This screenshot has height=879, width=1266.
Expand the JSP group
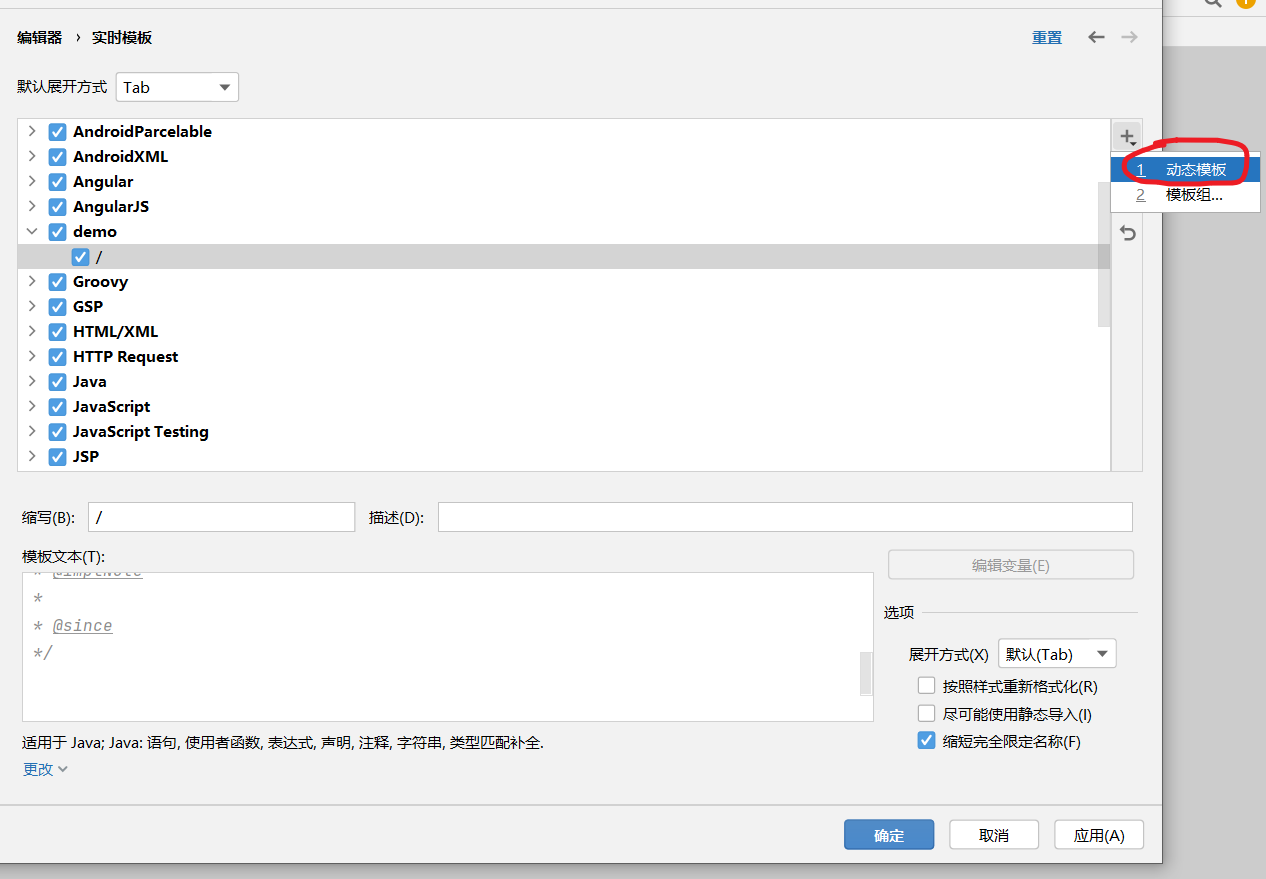click(x=32, y=456)
